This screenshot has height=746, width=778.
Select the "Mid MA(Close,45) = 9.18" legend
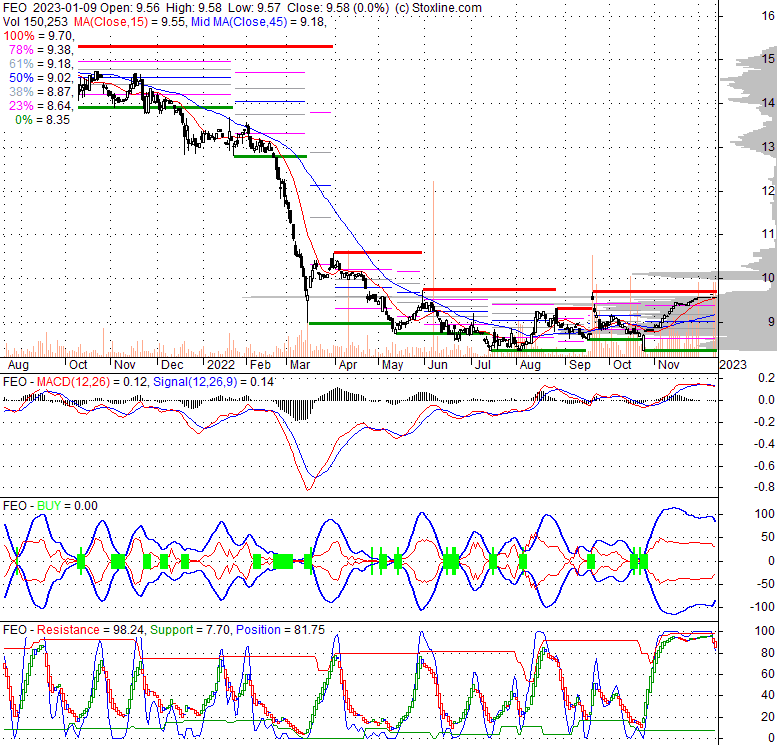pyautogui.click(x=259, y=22)
